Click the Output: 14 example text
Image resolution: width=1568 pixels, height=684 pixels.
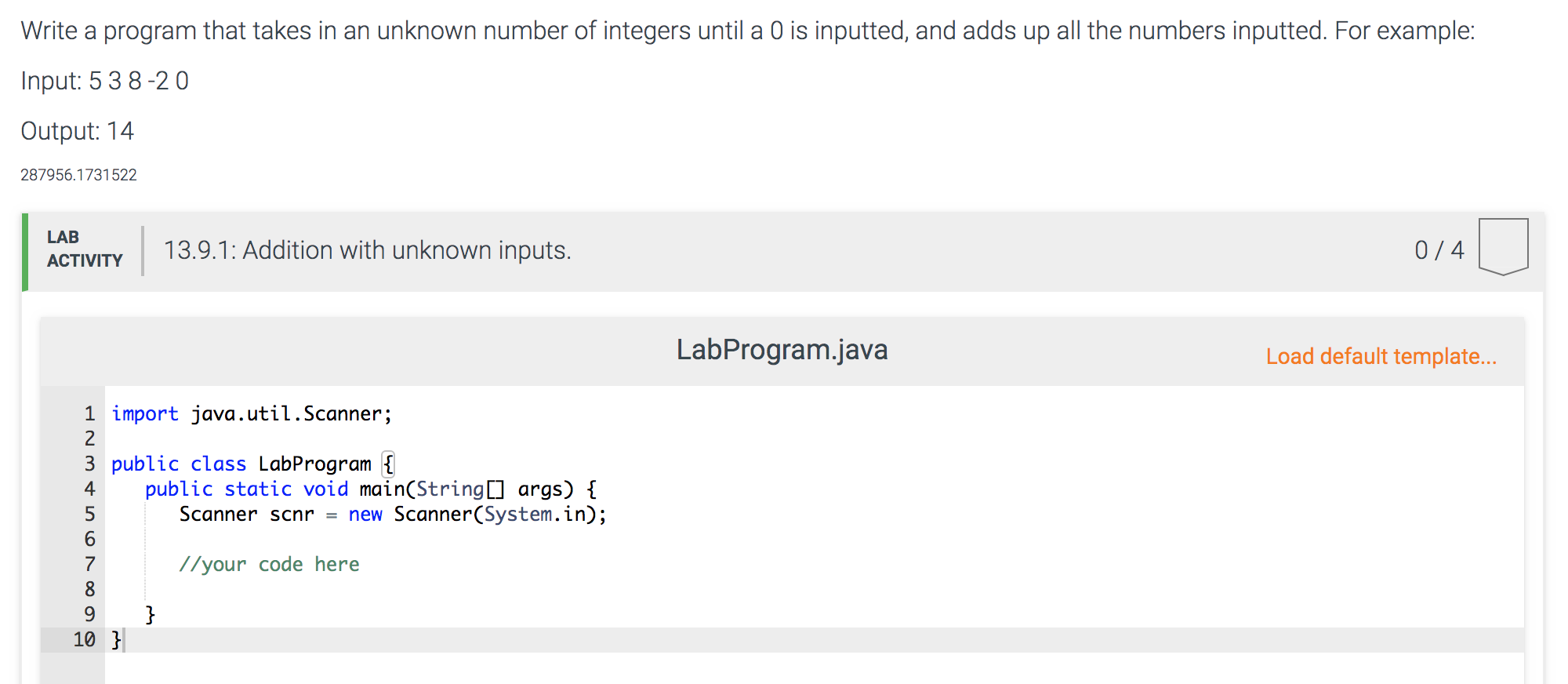[77, 131]
